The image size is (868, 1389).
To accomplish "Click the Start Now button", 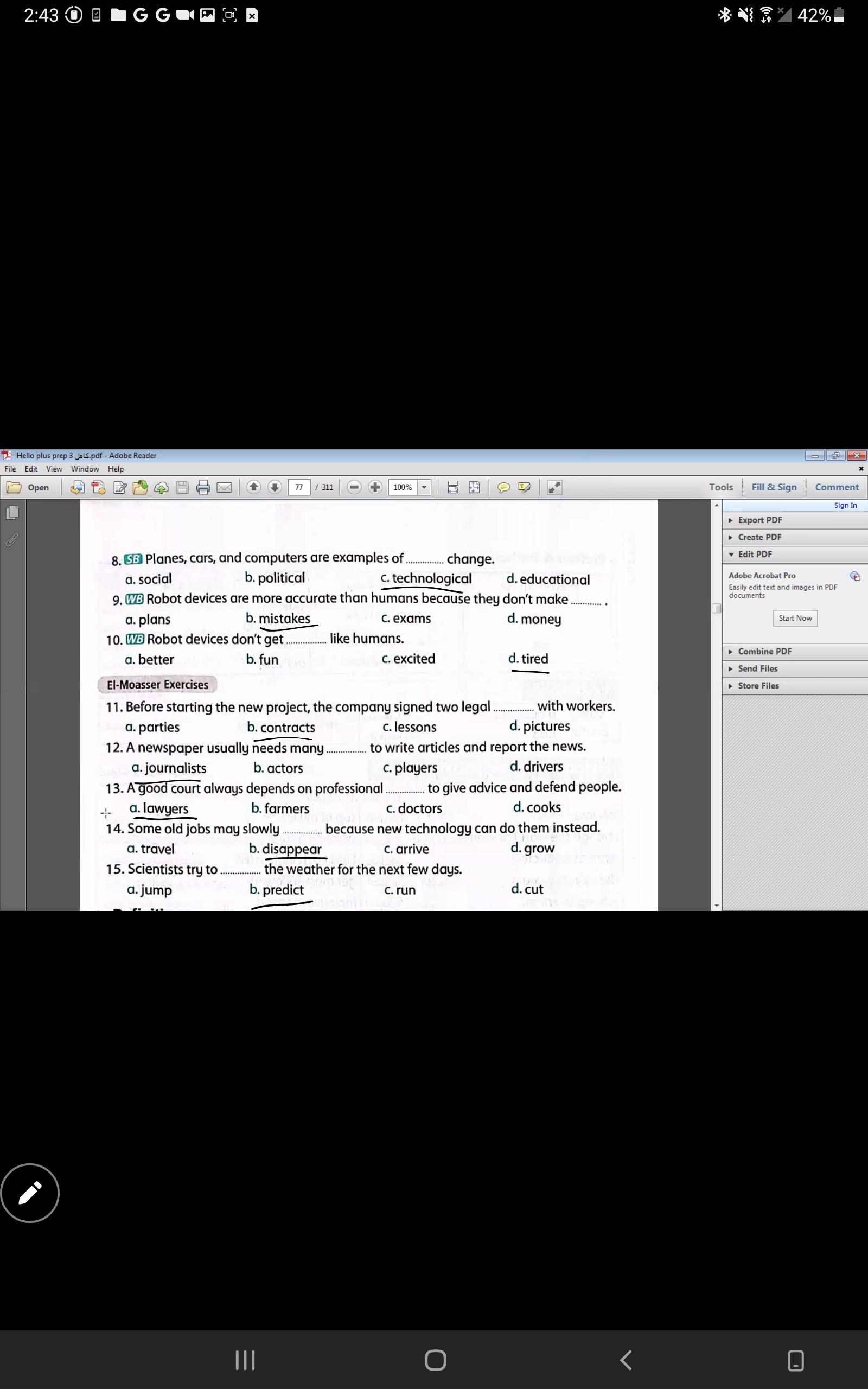I will [795, 618].
